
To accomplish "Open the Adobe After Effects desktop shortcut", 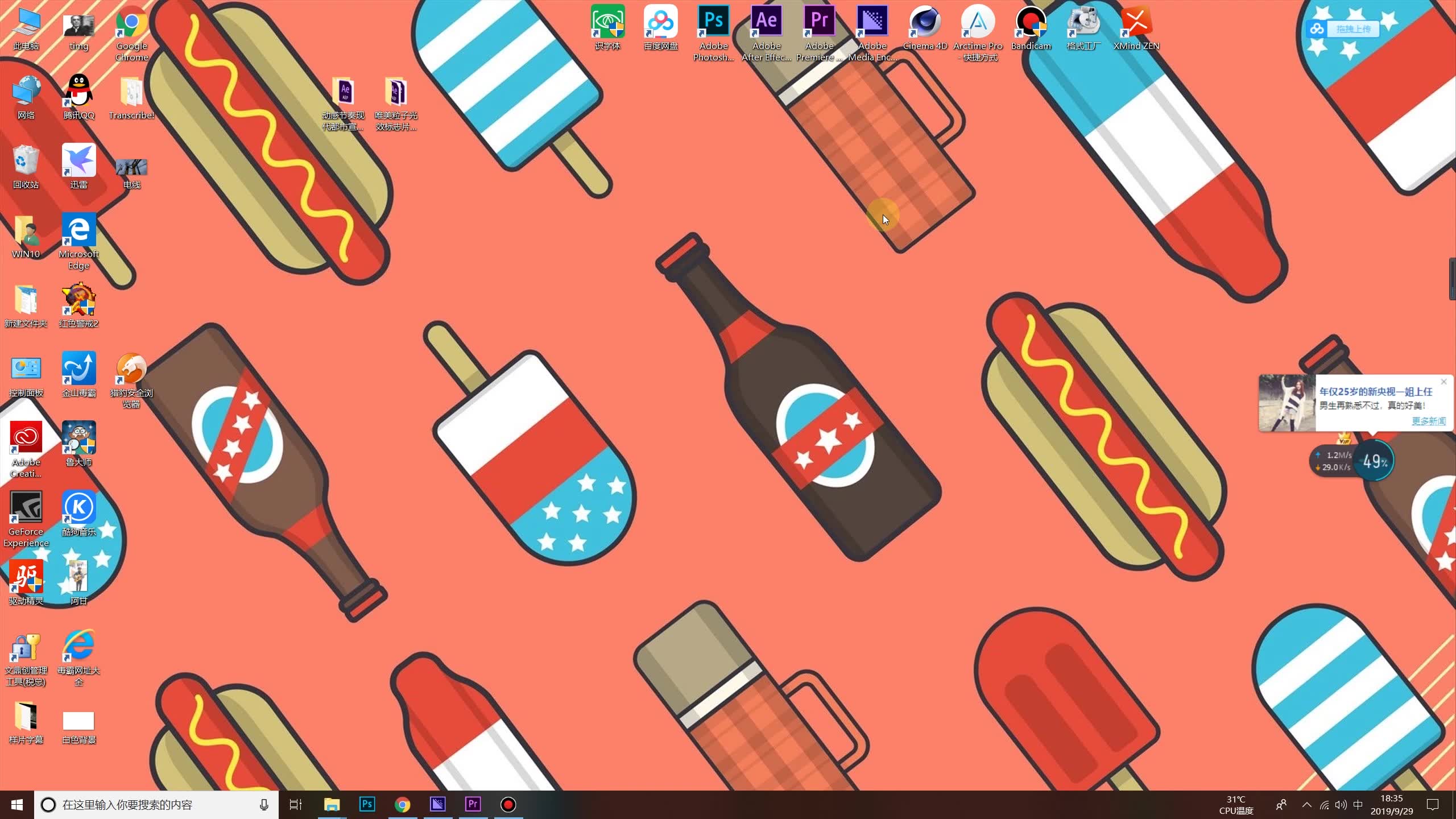I will pyautogui.click(x=766, y=23).
